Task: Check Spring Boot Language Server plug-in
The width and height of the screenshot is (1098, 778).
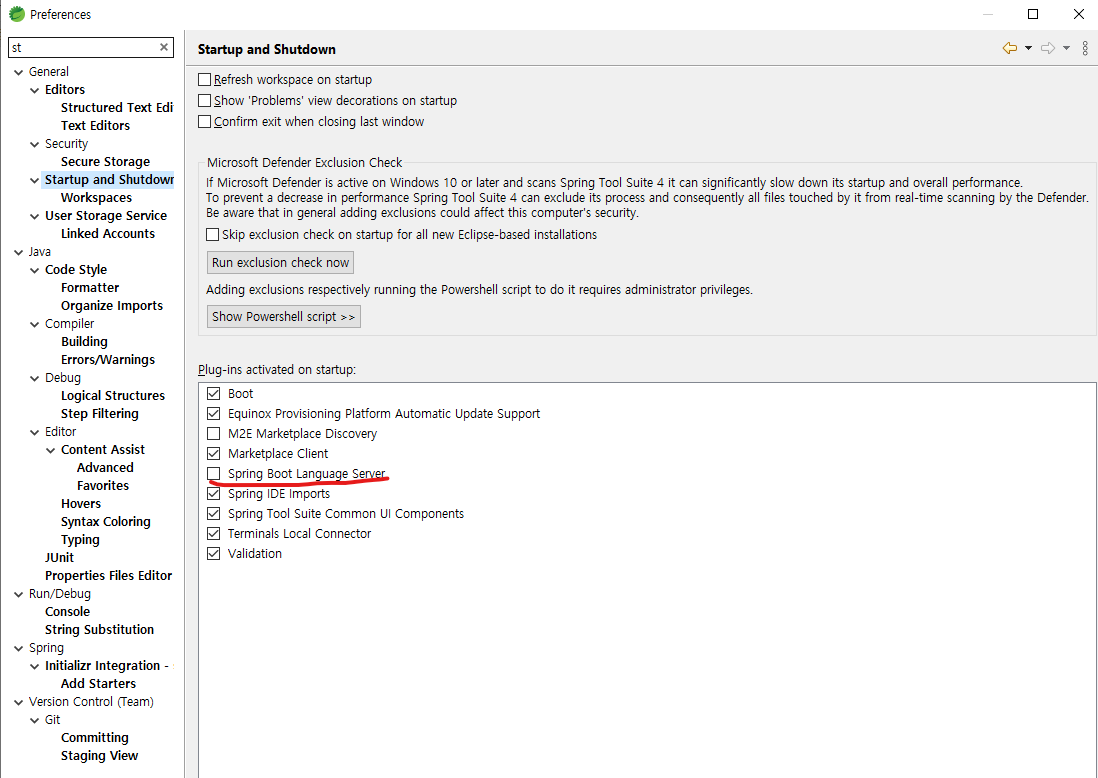Action: [214, 473]
